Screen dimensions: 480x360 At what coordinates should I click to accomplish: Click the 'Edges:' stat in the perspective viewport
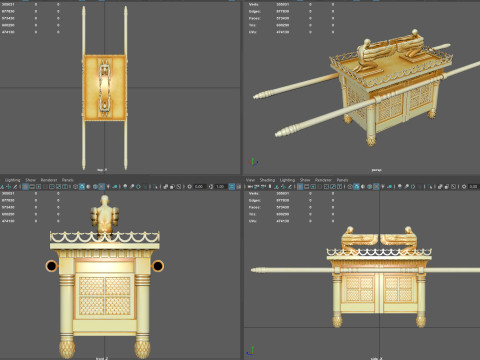pyautogui.click(x=255, y=11)
